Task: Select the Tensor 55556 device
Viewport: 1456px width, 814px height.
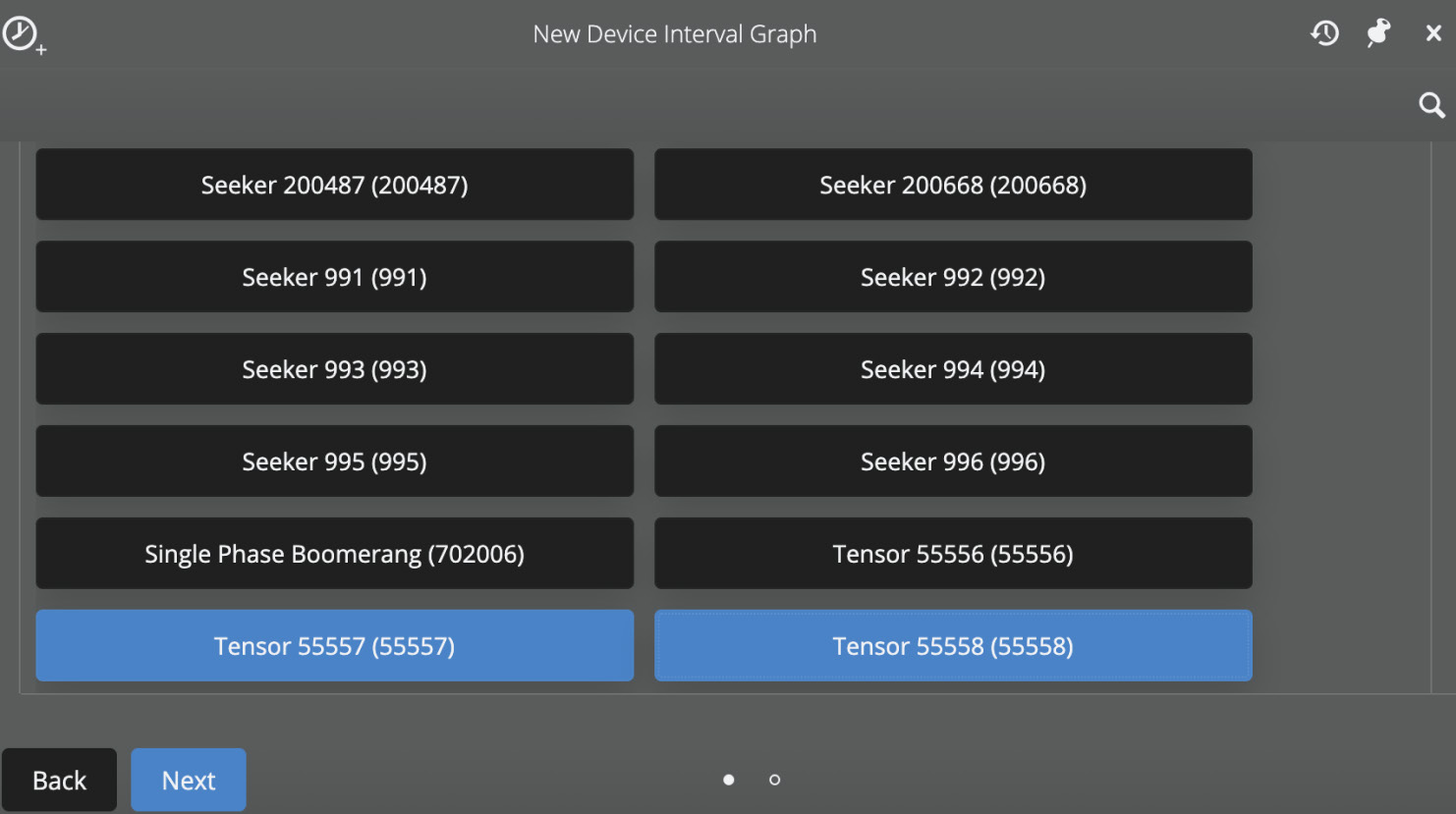Action: (952, 553)
